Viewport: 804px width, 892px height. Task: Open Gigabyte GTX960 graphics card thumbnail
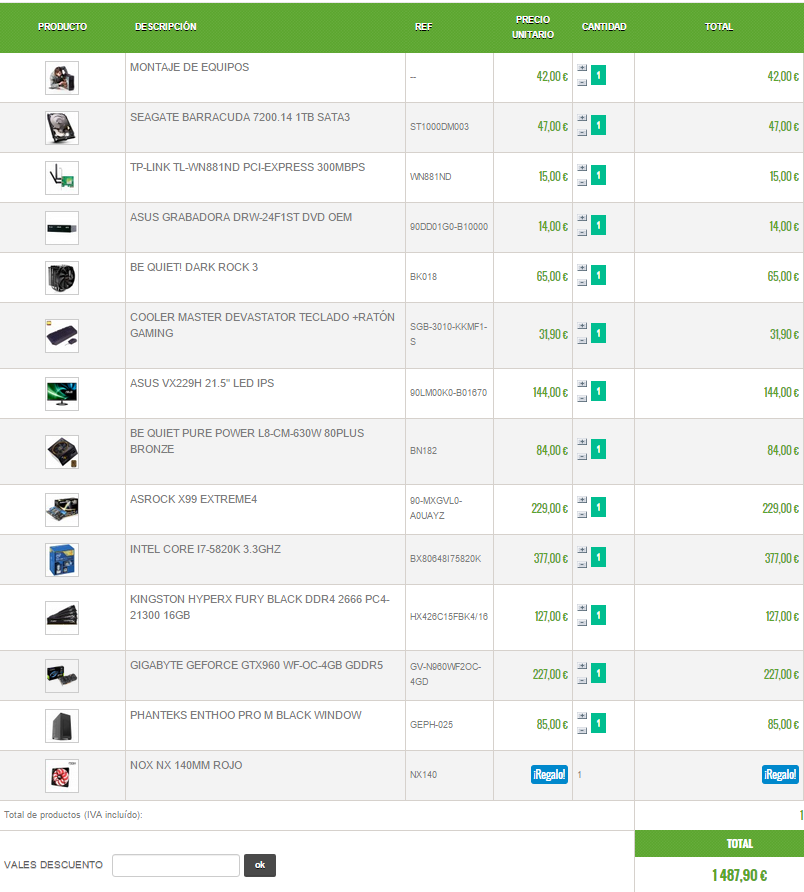pyautogui.click(x=62, y=676)
